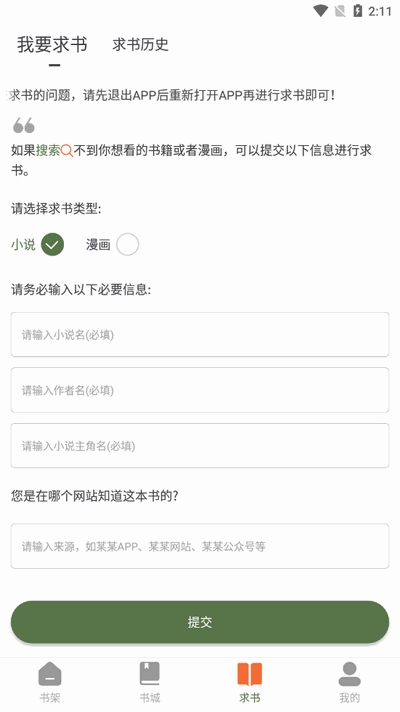Focus the novel name 小说名 field

click(x=200, y=335)
